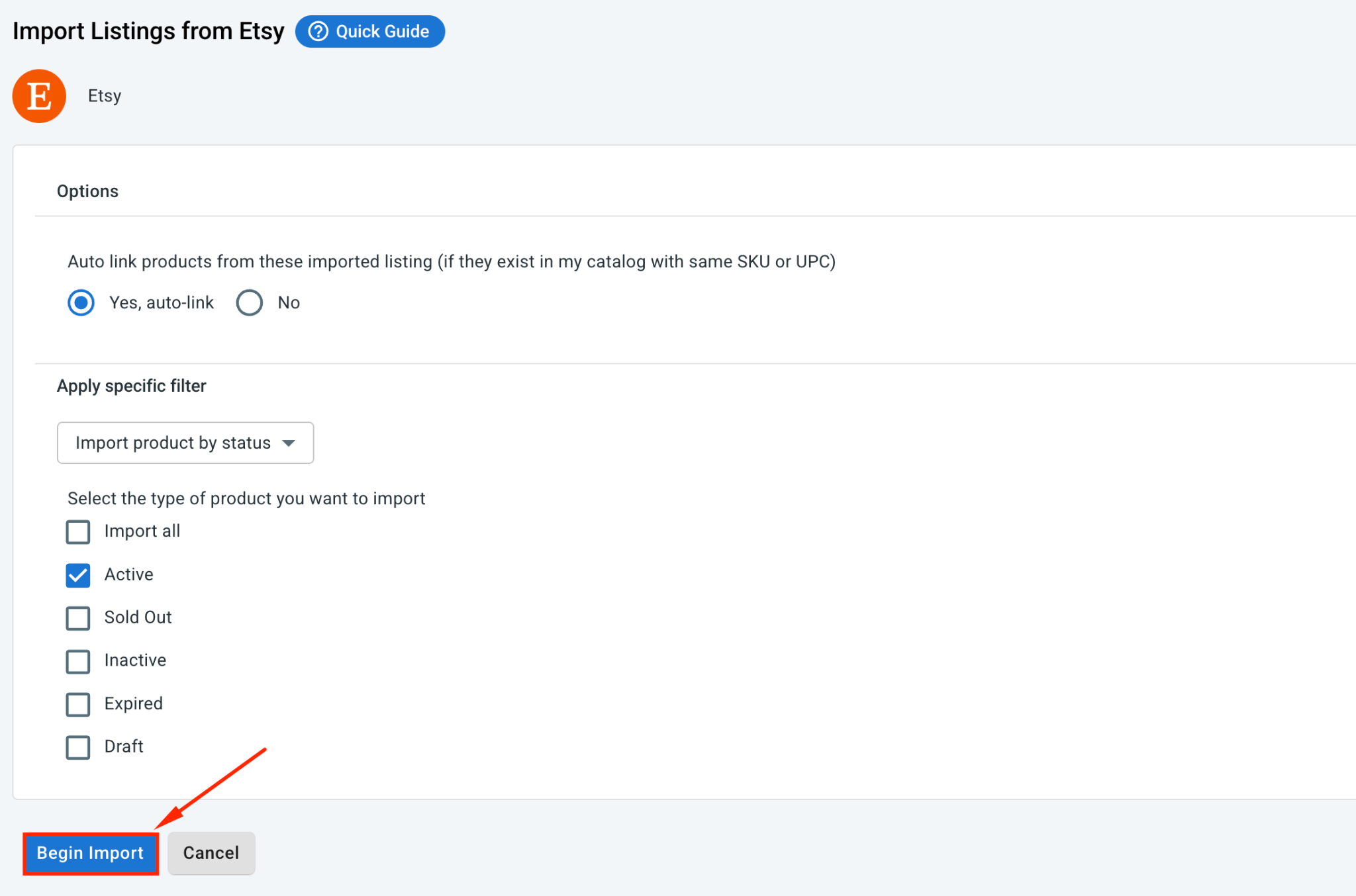Click the 'Import all' option label
The width and height of the screenshot is (1356, 896).
pyautogui.click(x=142, y=531)
